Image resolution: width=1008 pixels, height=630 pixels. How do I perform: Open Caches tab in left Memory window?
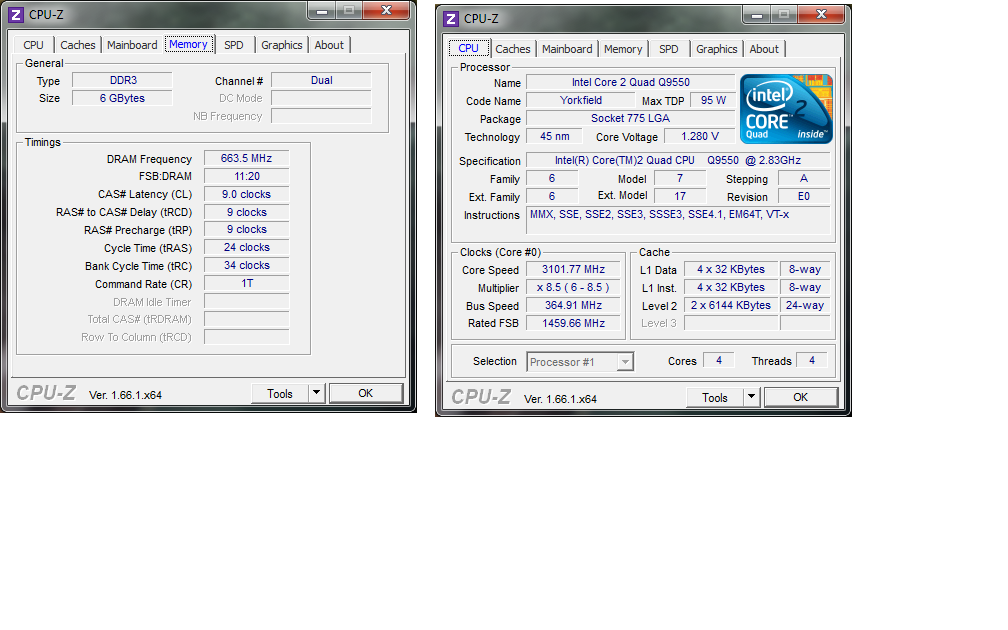tap(78, 45)
